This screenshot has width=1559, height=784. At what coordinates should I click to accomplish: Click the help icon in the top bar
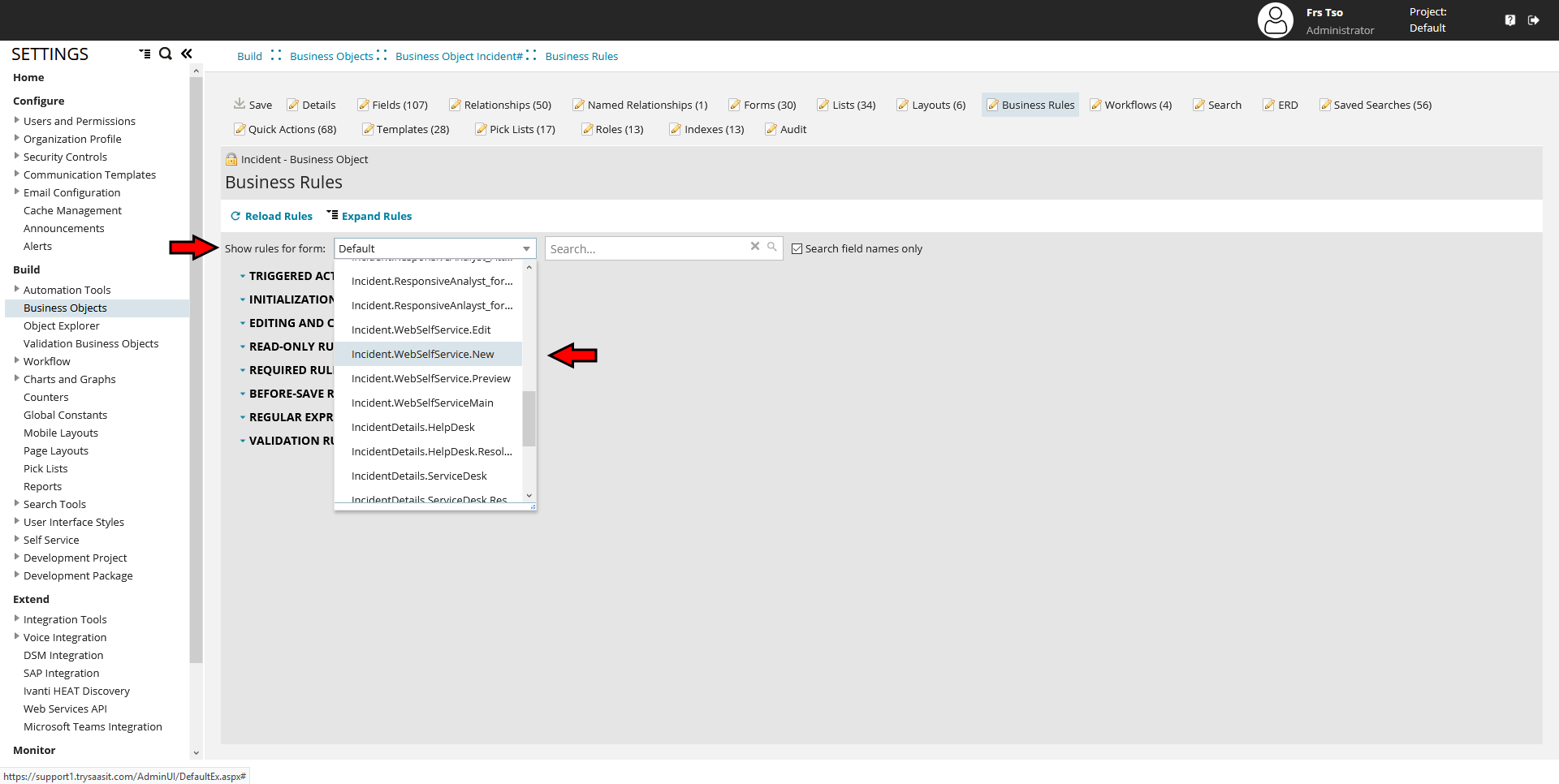click(1510, 19)
